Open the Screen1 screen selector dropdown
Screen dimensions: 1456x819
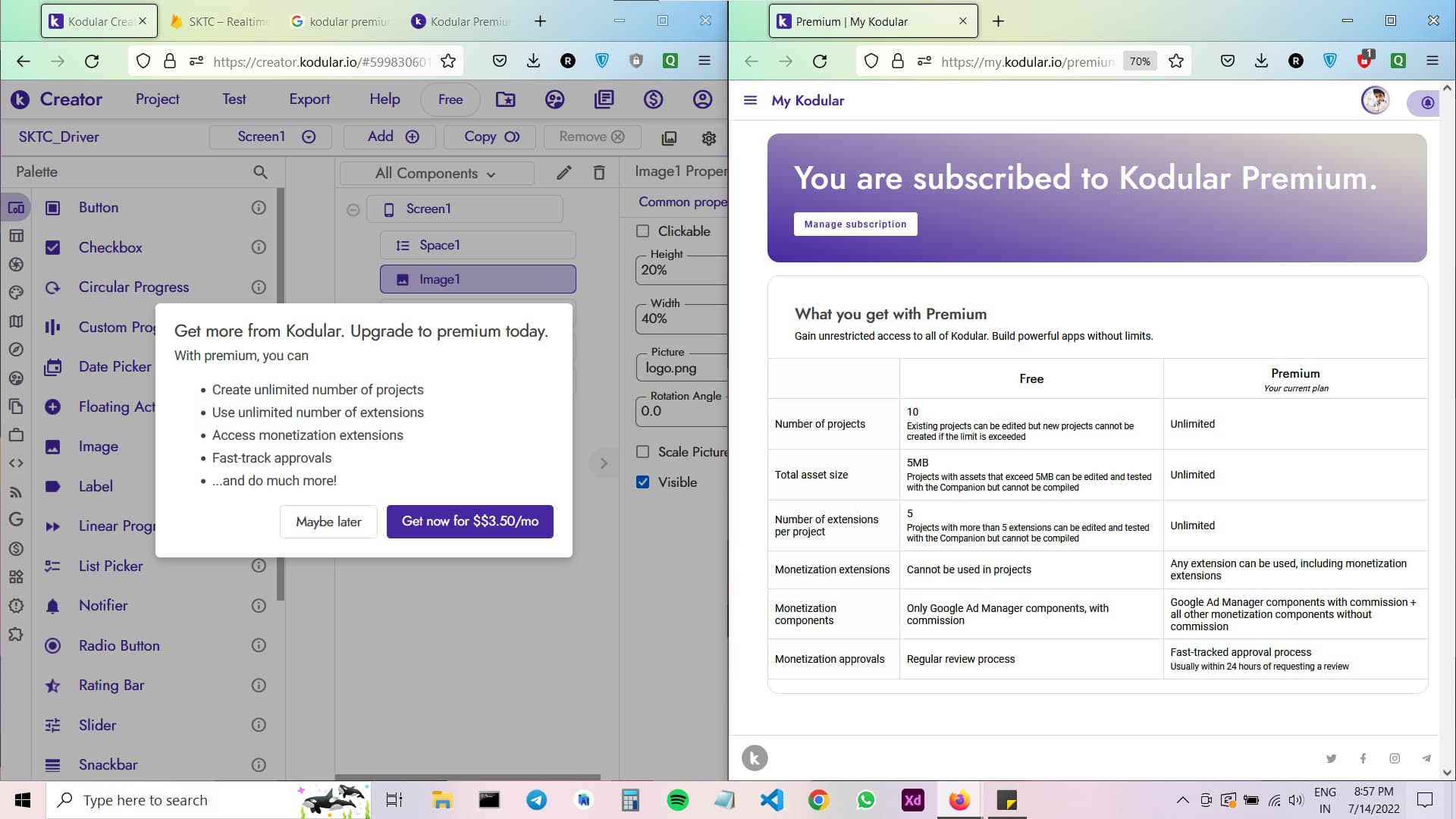275,136
